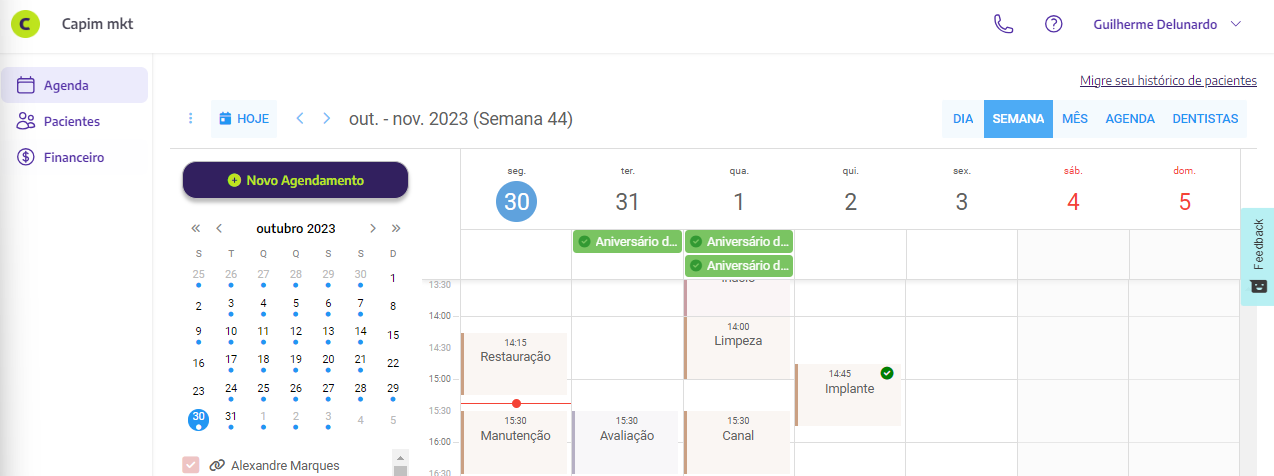Jump forward one year in mini calendar

click(396, 228)
